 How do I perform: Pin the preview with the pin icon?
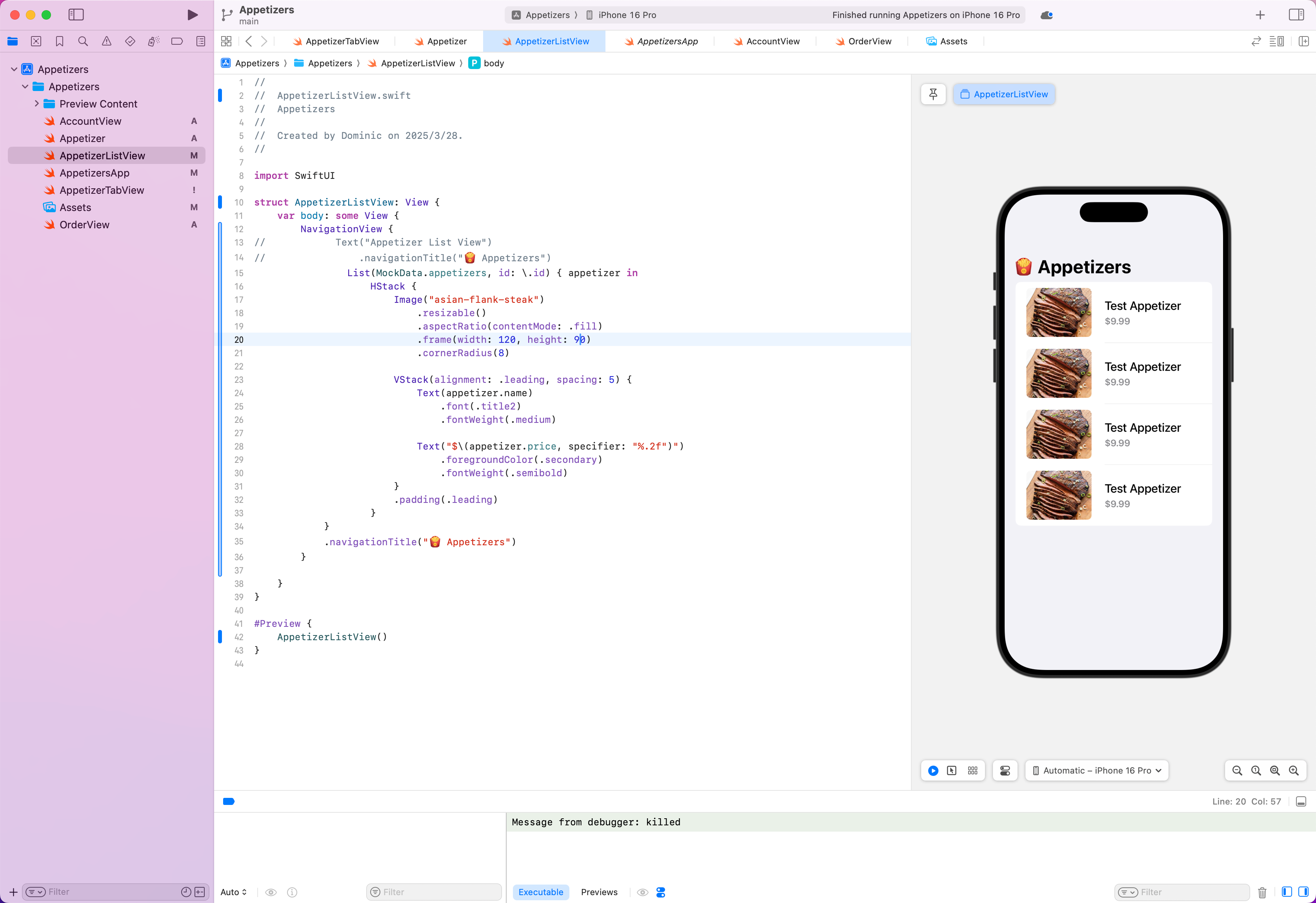pyautogui.click(x=933, y=94)
